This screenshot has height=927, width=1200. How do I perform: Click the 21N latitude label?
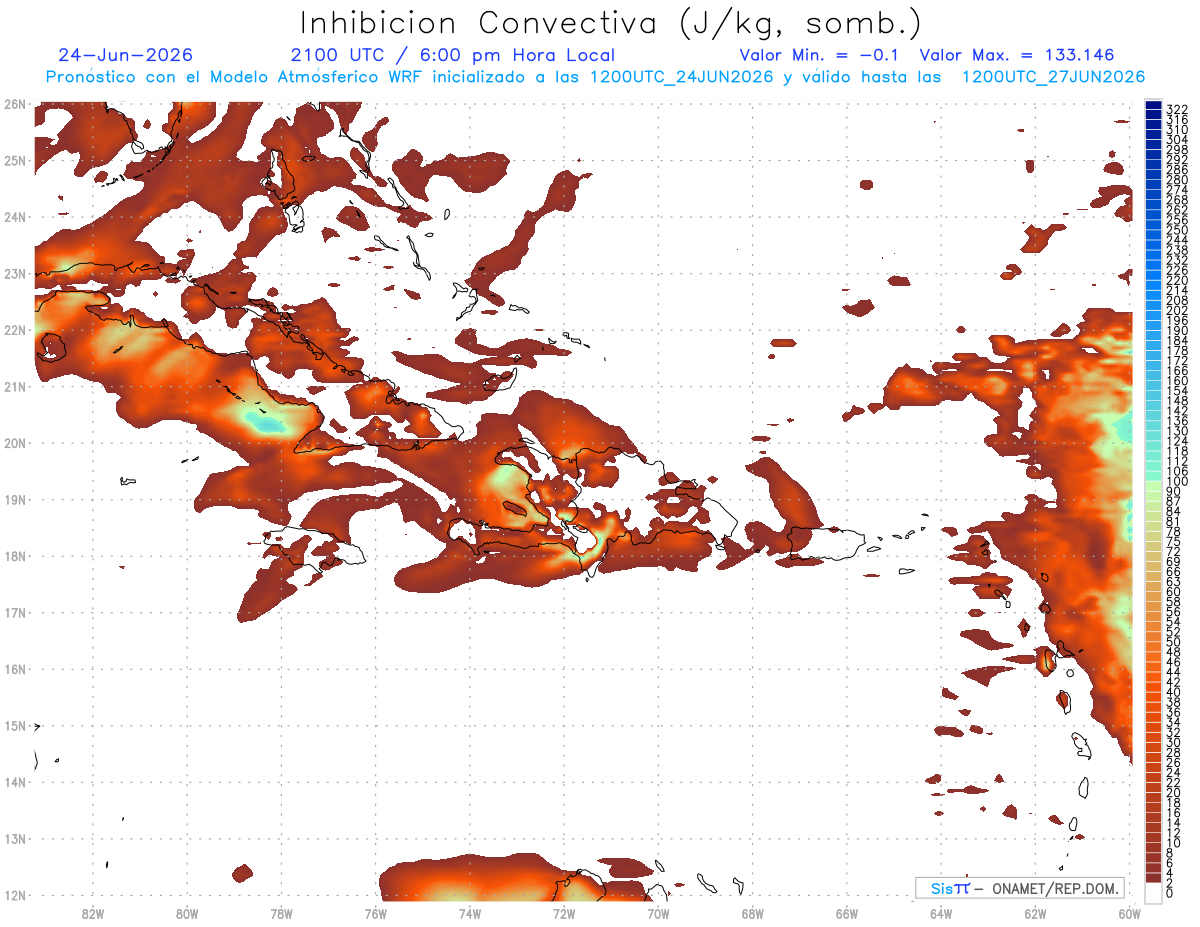(14, 386)
